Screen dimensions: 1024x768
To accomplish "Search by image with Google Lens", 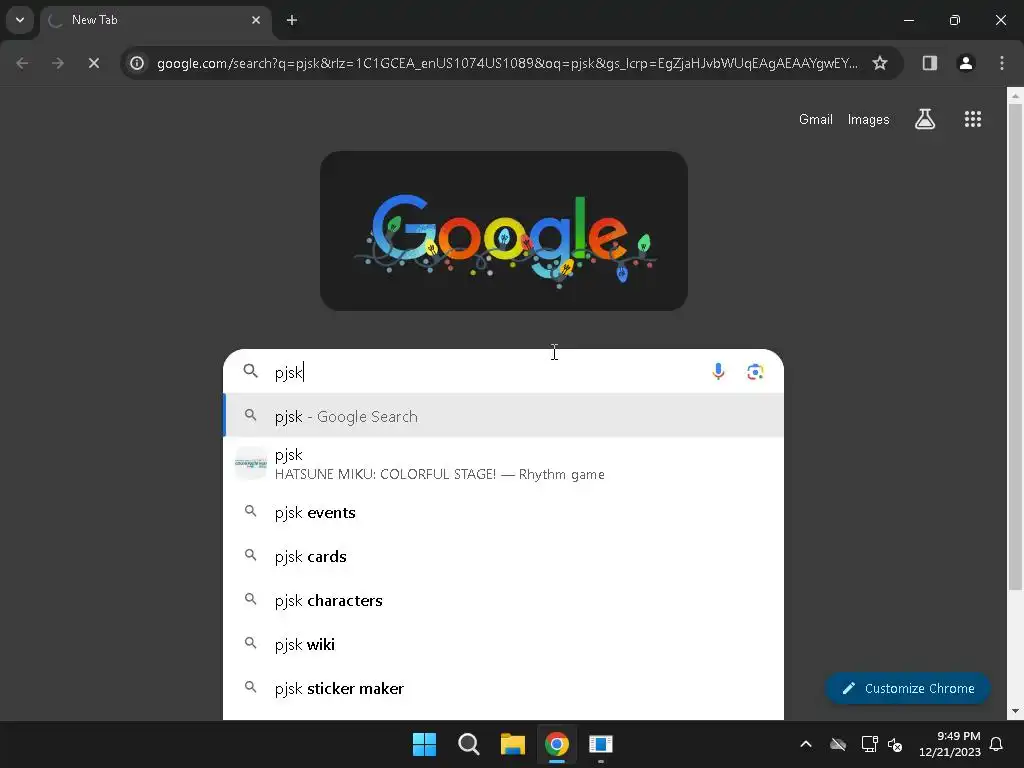I will (x=756, y=372).
